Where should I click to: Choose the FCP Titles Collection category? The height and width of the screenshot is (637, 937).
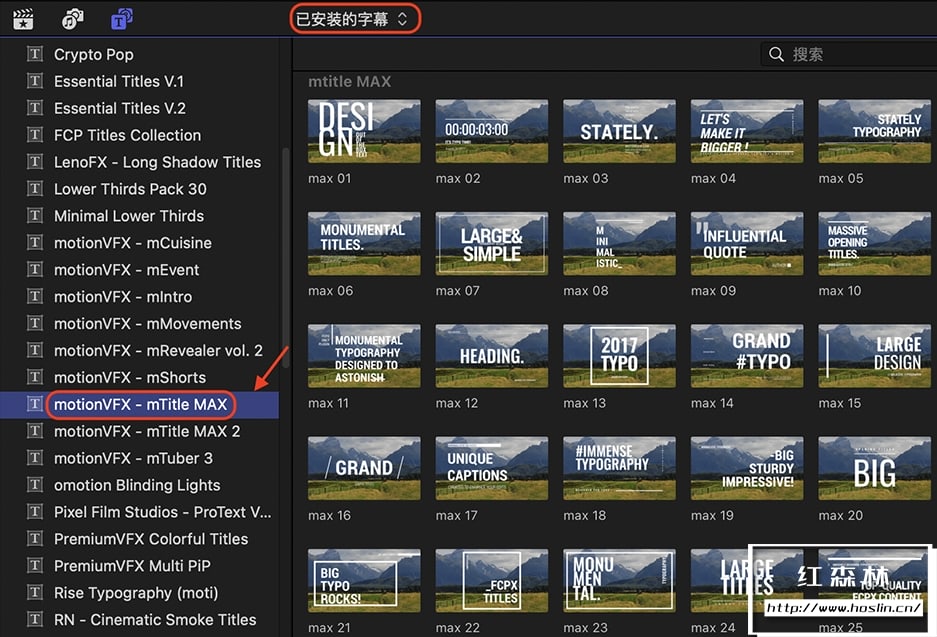[139, 135]
